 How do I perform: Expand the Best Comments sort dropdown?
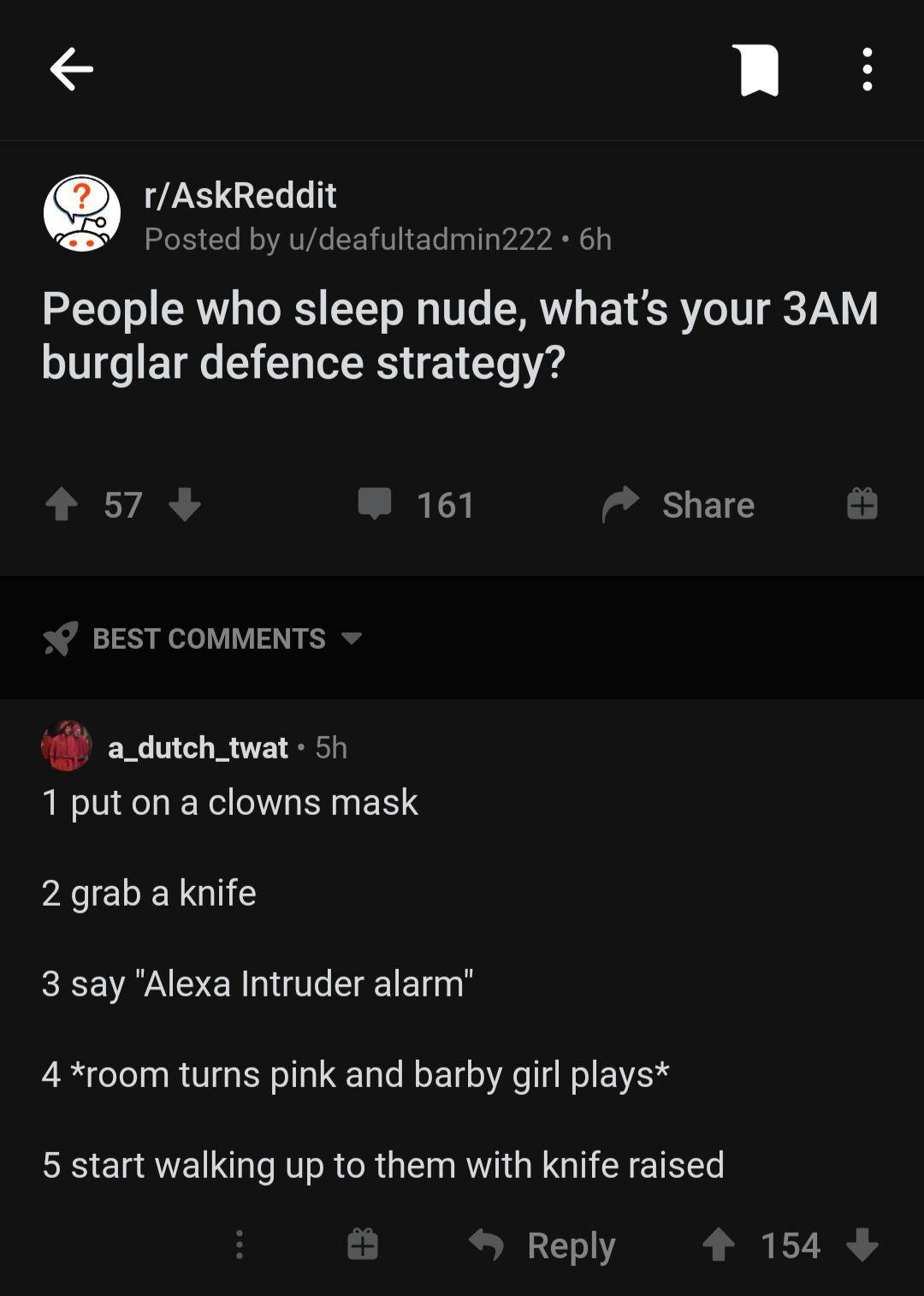352,639
